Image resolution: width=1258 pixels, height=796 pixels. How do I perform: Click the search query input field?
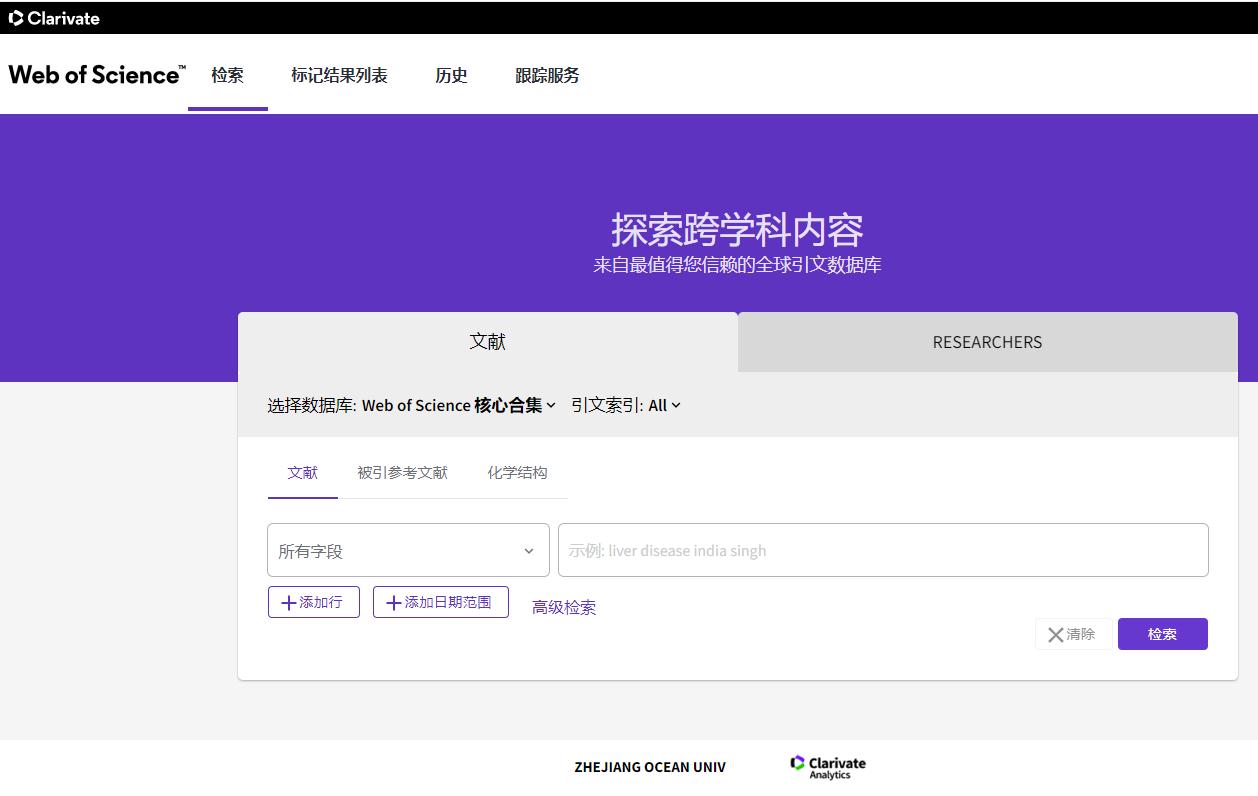click(x=883, y=550)
